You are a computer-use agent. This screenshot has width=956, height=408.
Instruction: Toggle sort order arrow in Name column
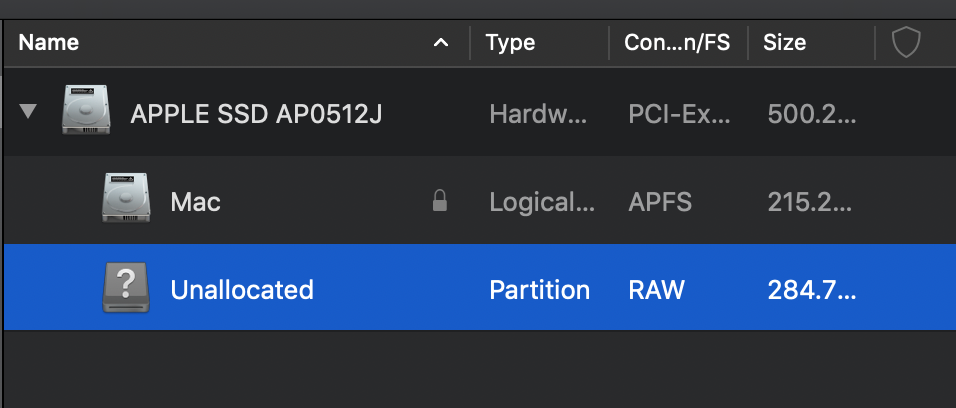pyautogui.click(x=441, y=43)
